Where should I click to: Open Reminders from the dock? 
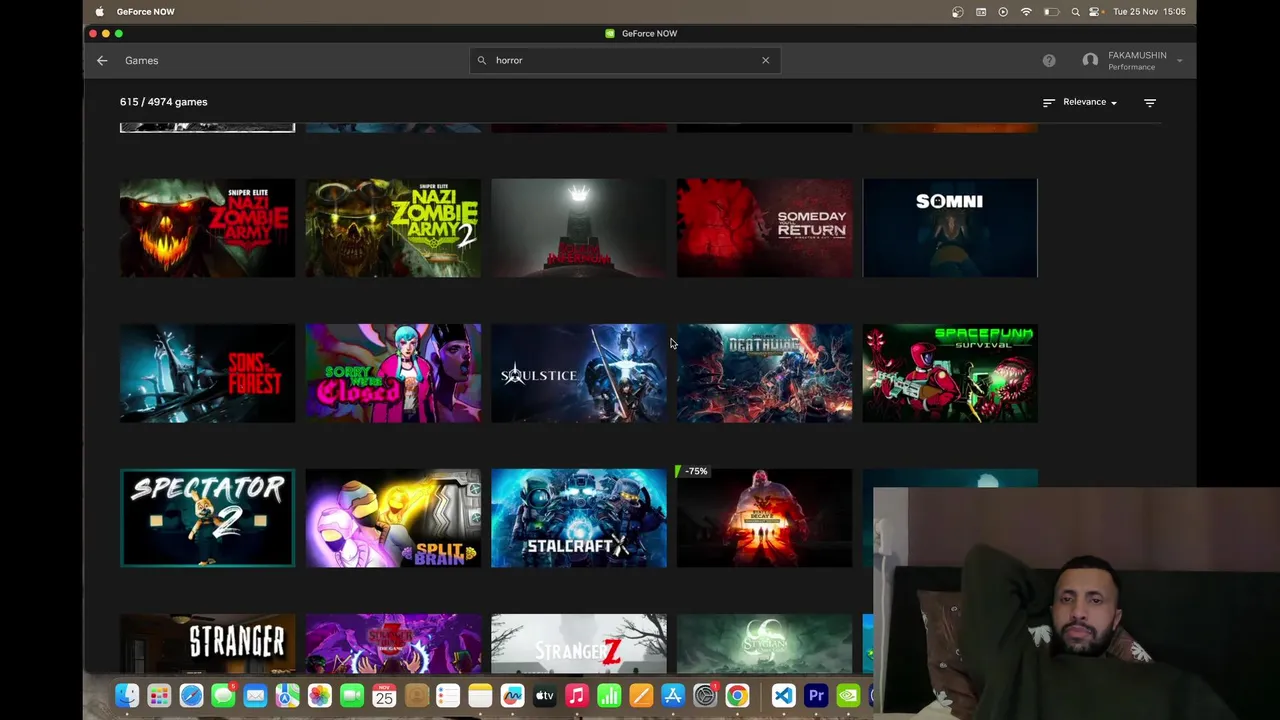click(x=448, y=696)
